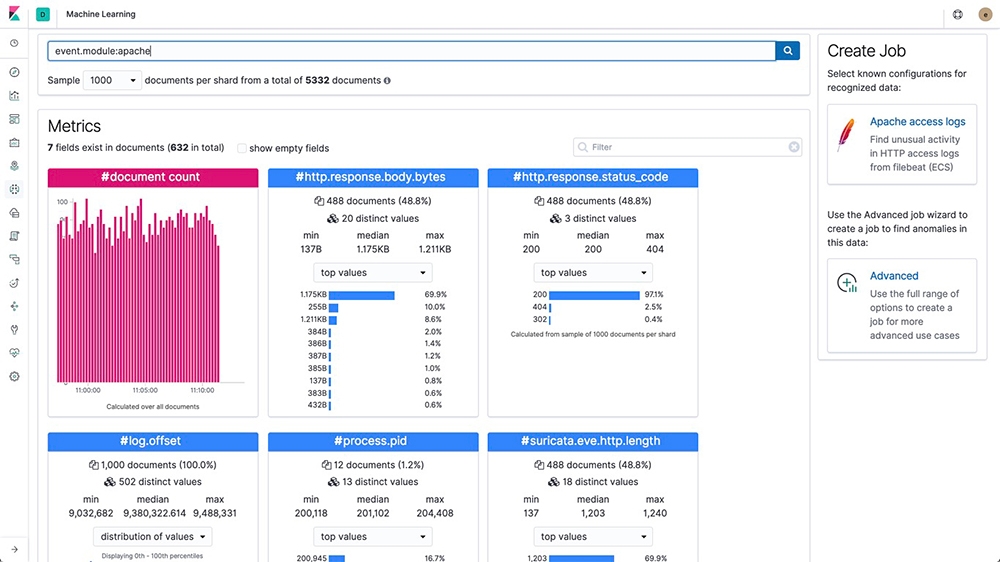The width and height of the screenshot is (1000, 562).
Task: Open Advanced job wizard link
Action: [894, 276]
